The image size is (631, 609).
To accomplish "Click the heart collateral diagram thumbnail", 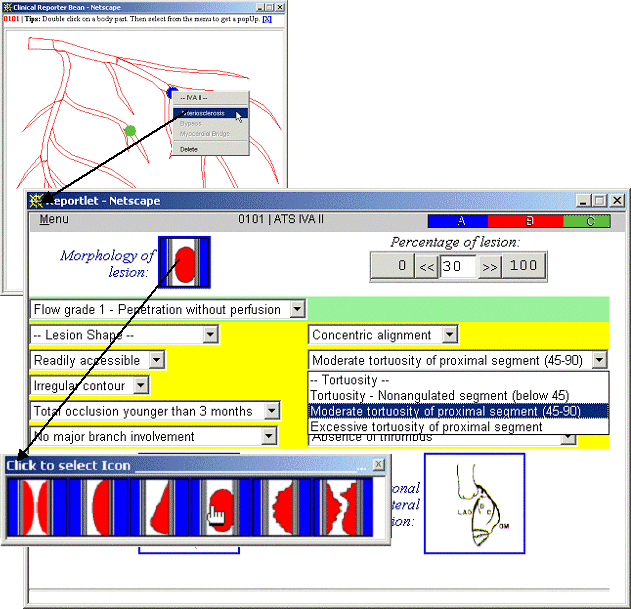I will tap(474, 503).
